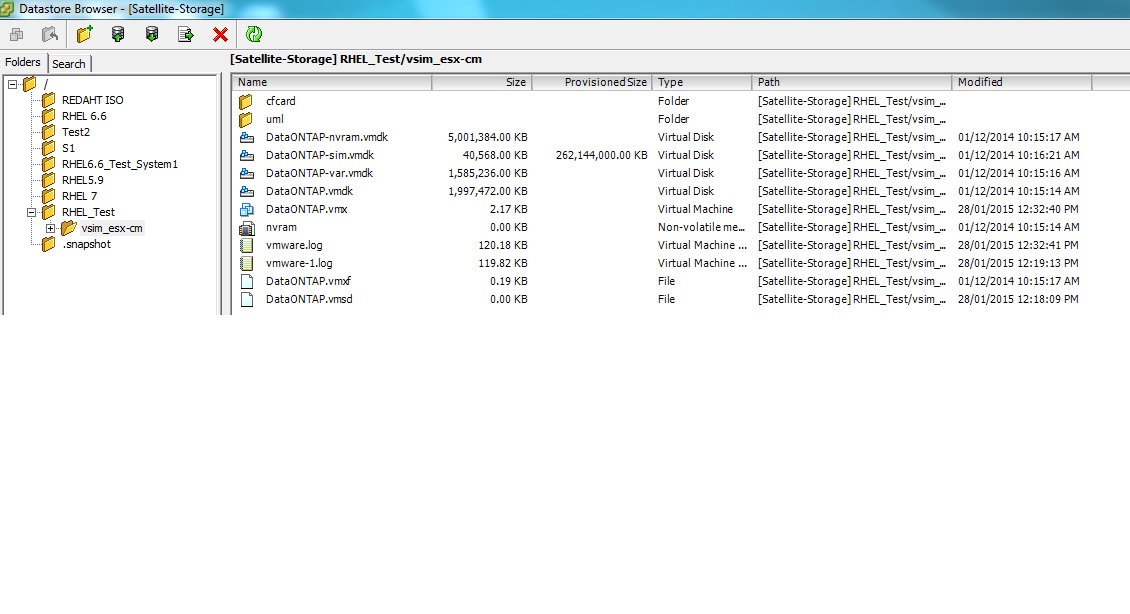Sort file list by Modified column
Viewport: 1130px width, 614px height.
click(1022, 82)
